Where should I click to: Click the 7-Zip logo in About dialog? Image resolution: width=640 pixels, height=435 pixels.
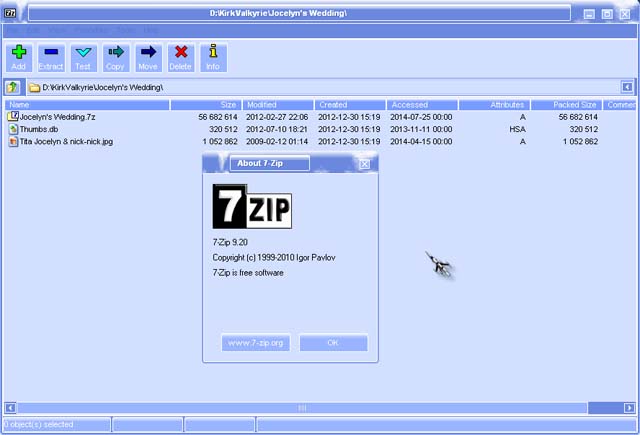(252, 206)
